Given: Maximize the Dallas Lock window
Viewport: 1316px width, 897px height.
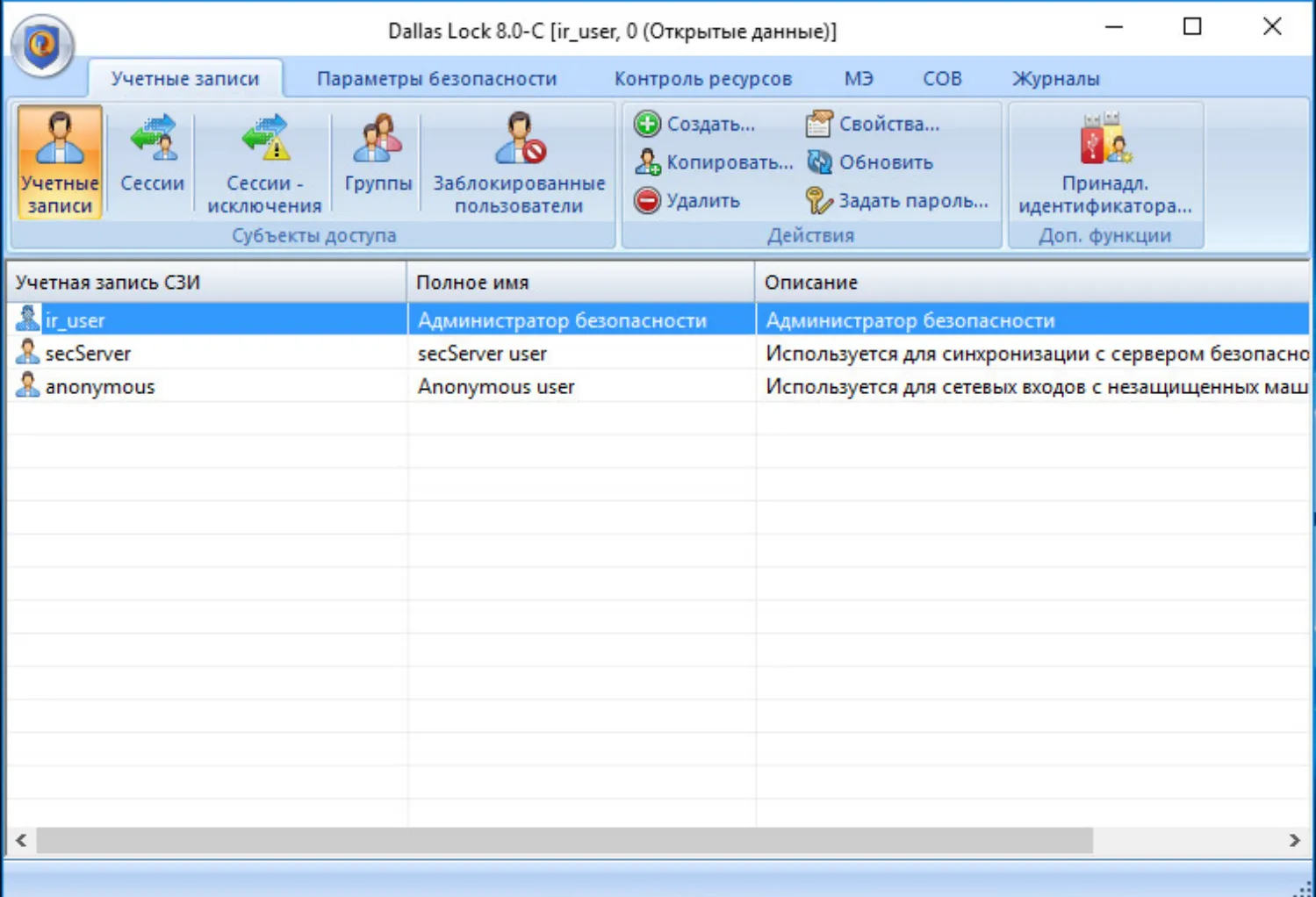Looking at the screenshot, I should tap(1192, 27).
